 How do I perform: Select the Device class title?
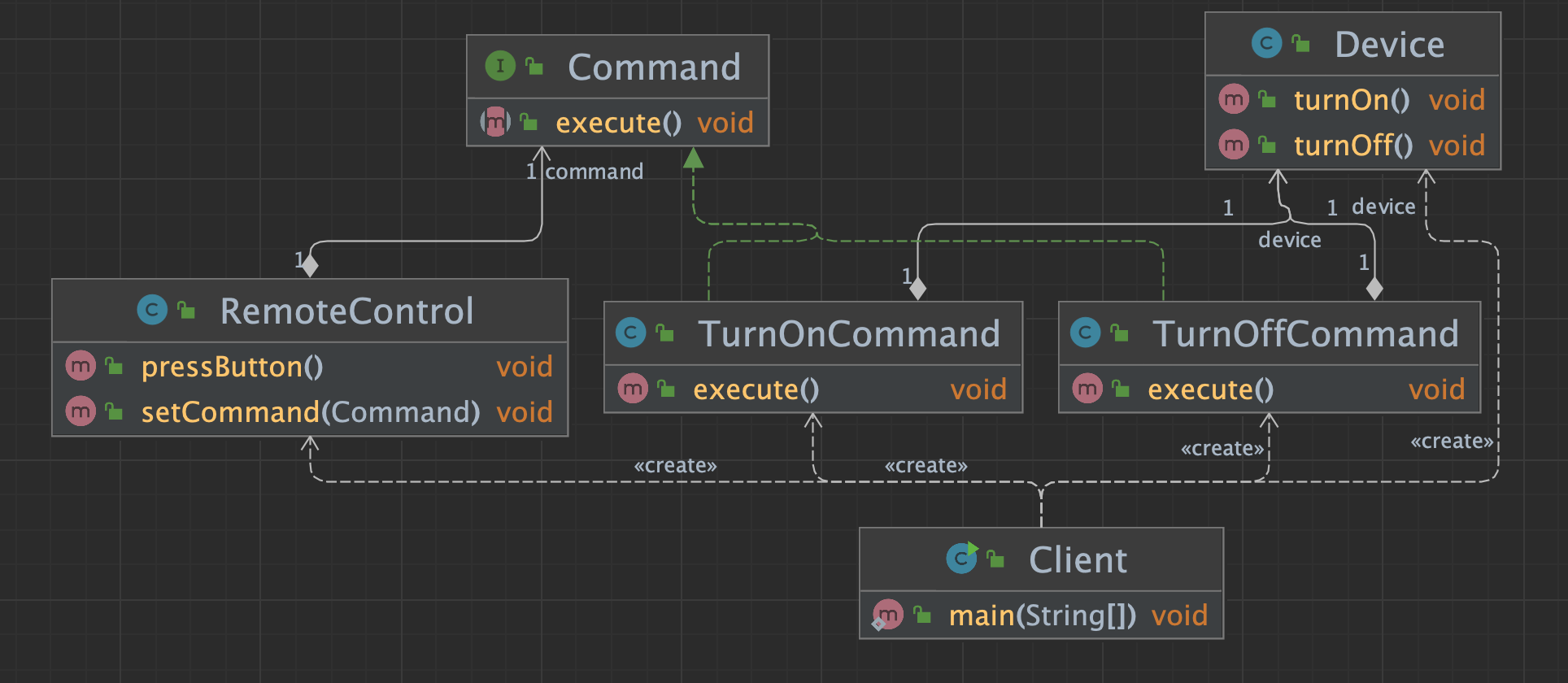[x=1389, y=44]
